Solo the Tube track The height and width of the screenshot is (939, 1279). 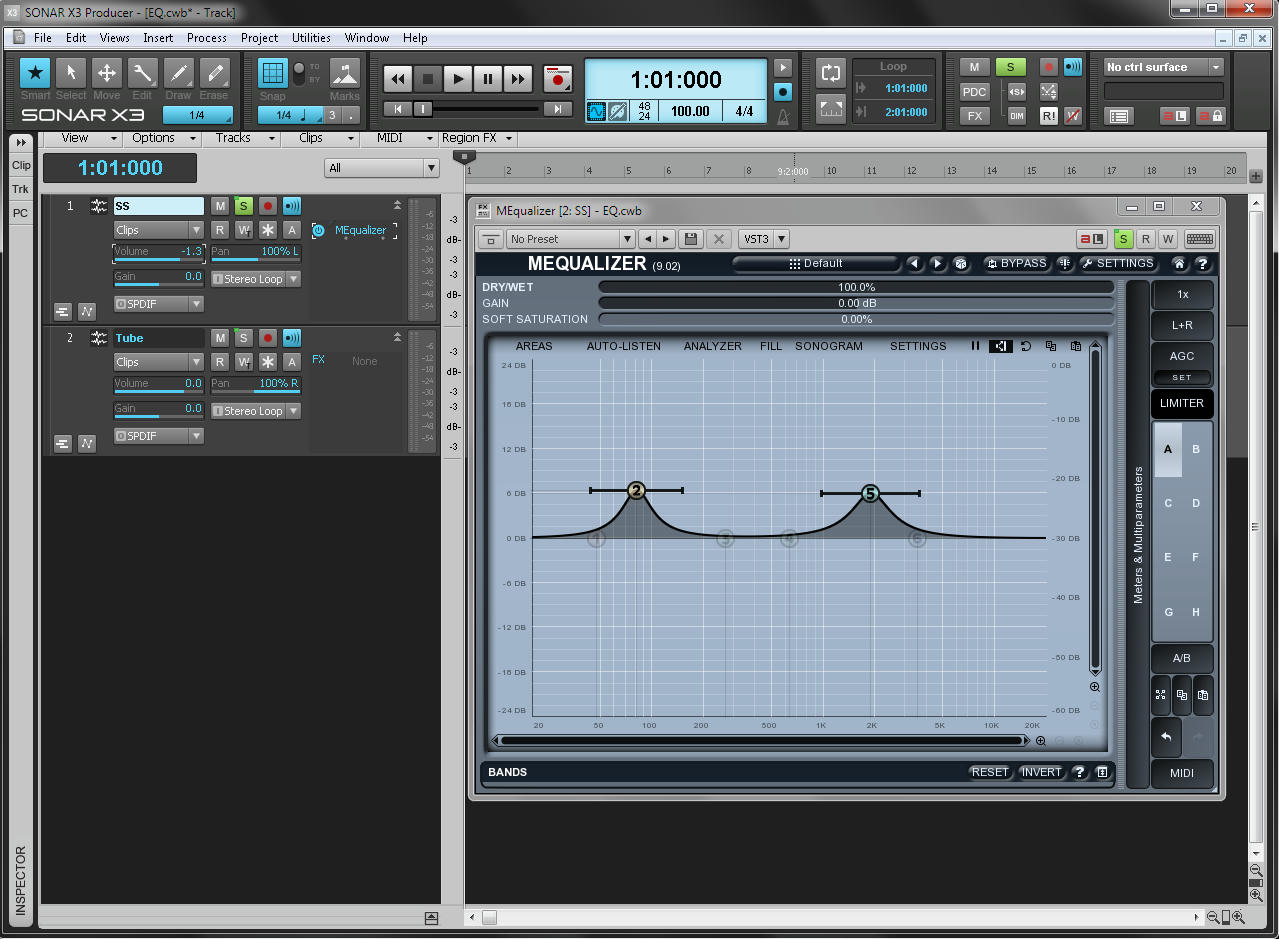pyautogui.click(x=244, y=338)
